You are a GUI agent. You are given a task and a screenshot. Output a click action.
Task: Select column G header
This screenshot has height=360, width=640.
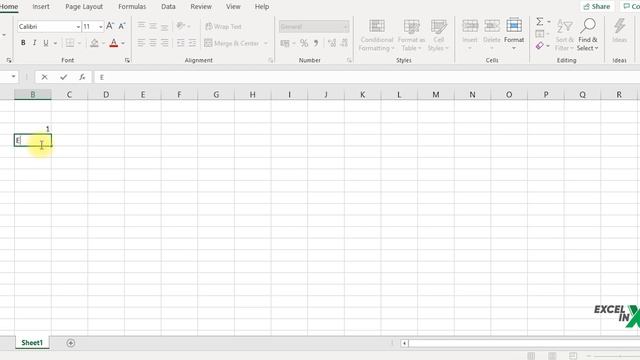coord(216,95)
